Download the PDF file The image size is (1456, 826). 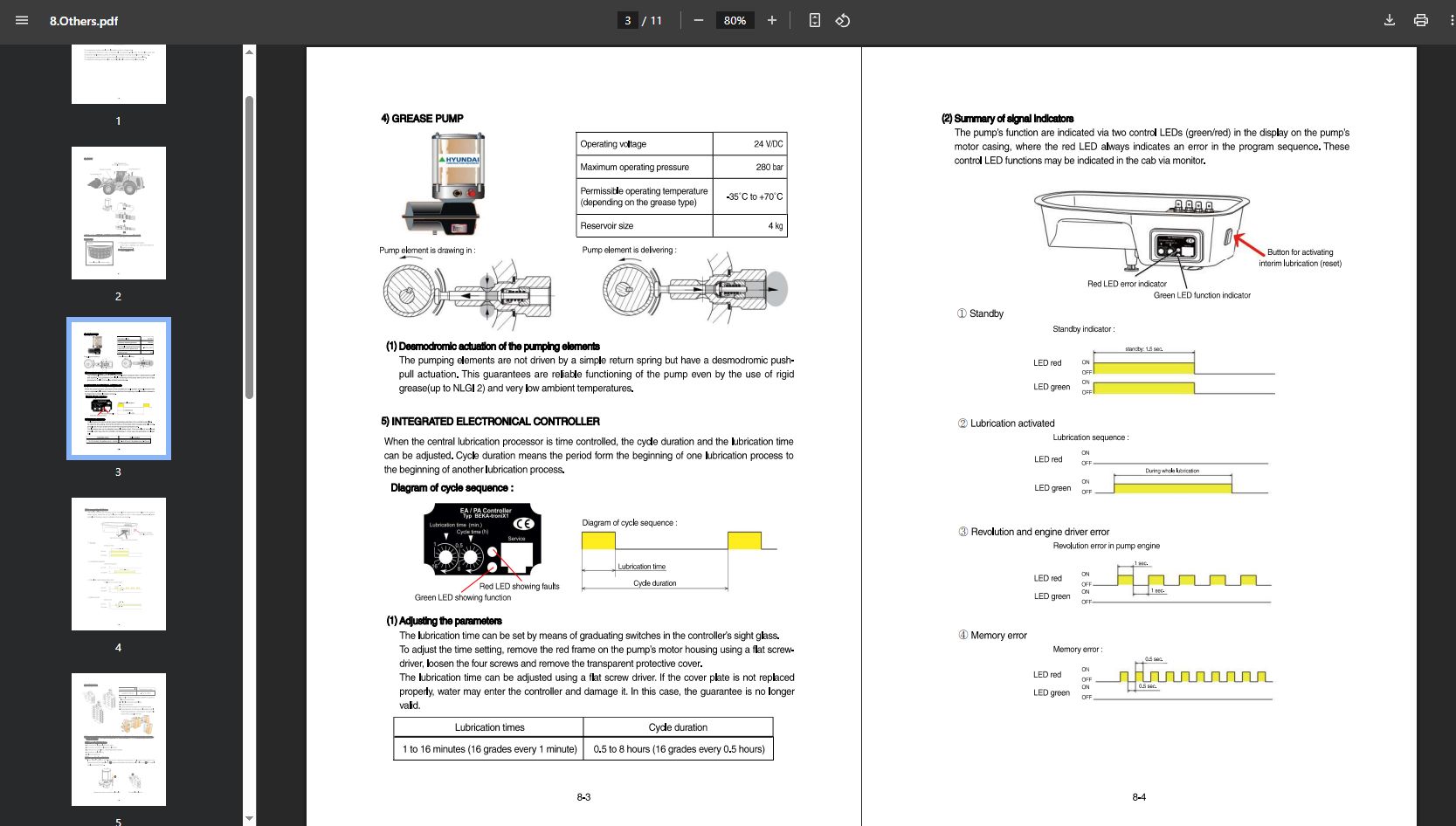tap(1389, 20)
